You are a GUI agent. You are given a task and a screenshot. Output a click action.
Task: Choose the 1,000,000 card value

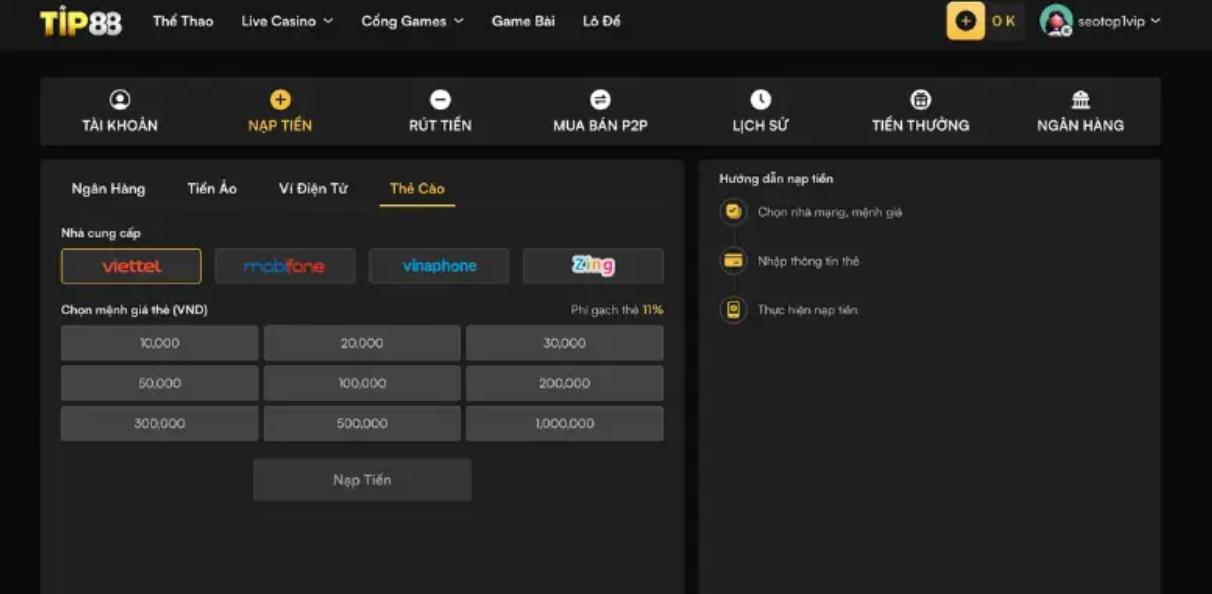point(565,423)
